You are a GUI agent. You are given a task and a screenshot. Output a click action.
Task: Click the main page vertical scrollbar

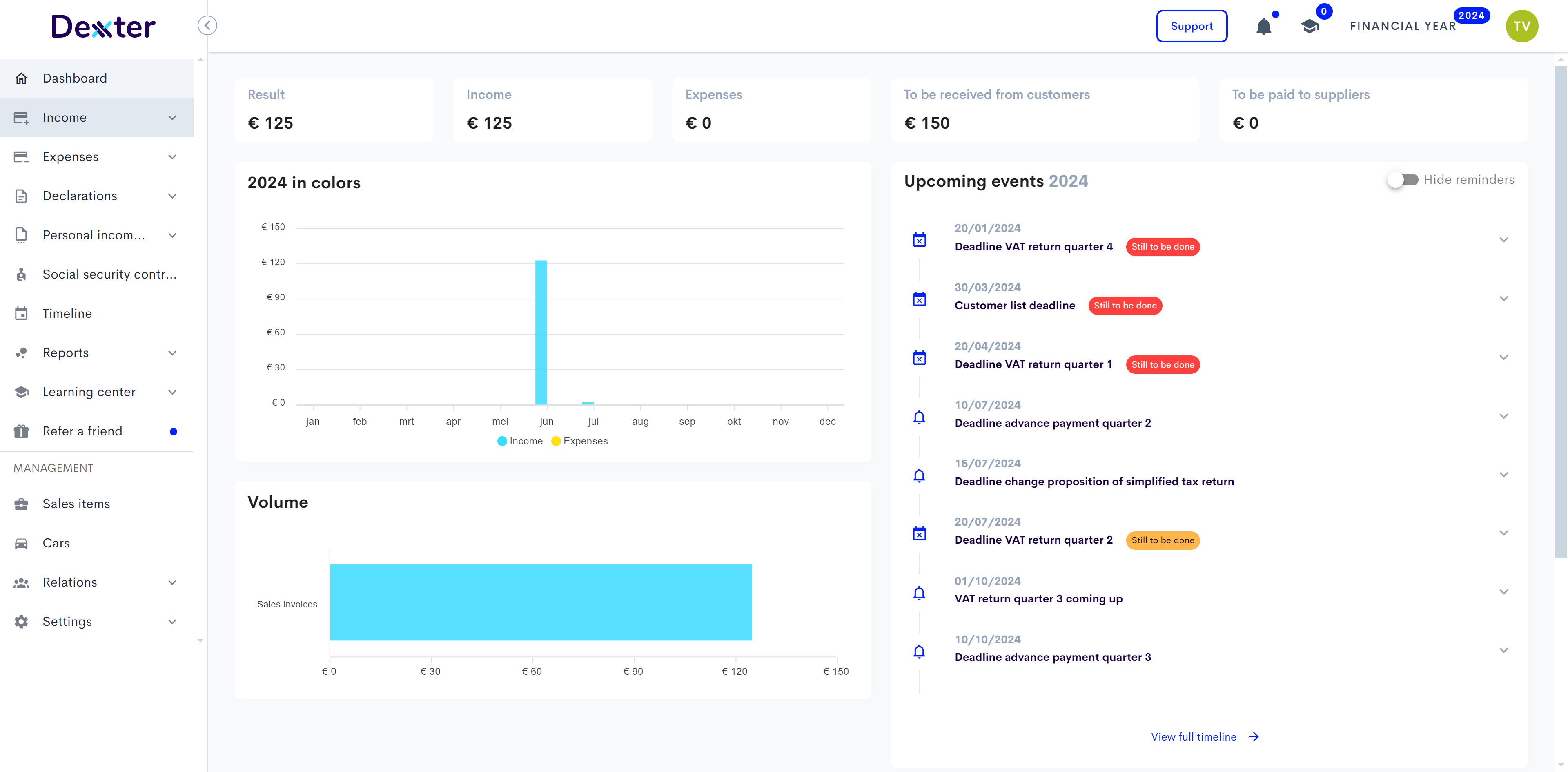coord(1561,312)
